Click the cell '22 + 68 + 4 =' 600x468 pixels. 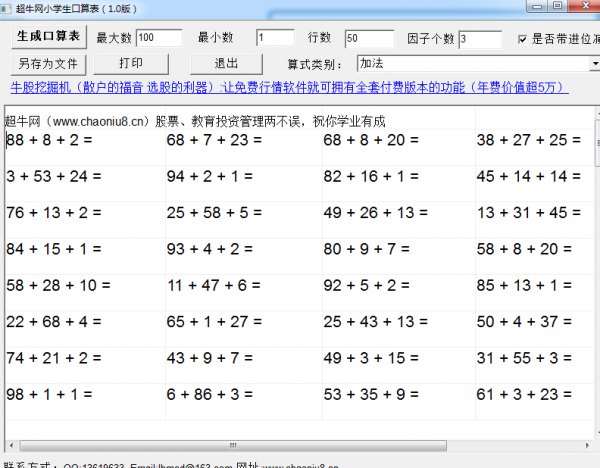85,329
